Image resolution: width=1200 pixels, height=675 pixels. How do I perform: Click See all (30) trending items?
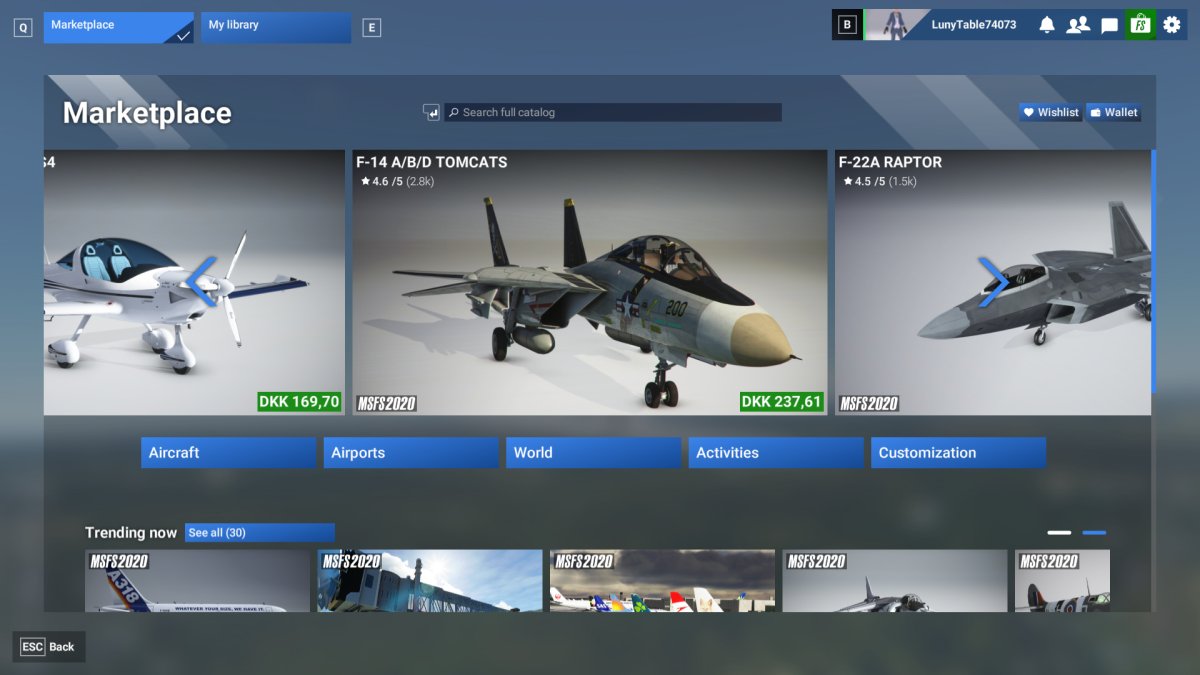[260, 533]
